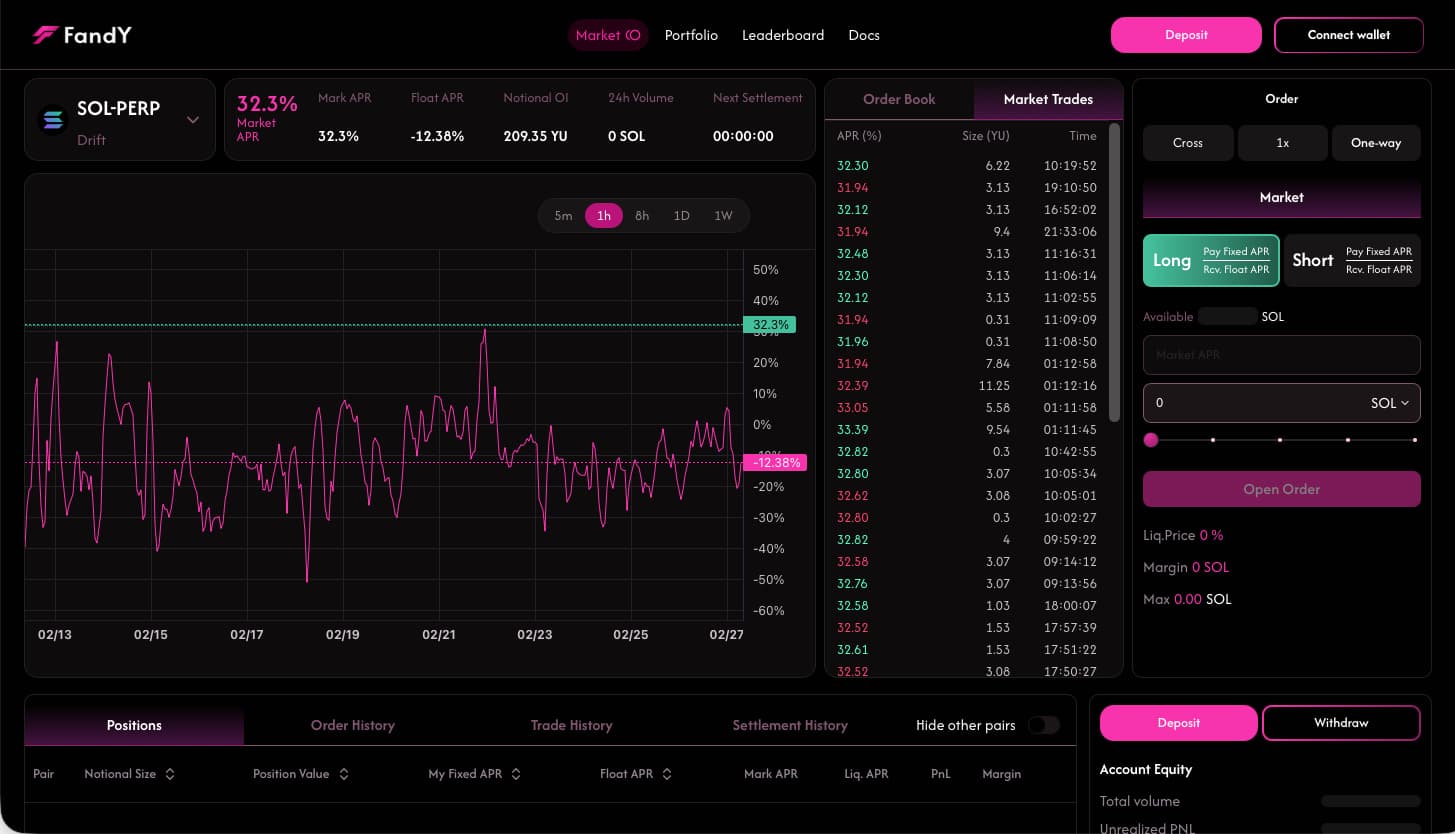Select the Short position option
The height and width of the screenshot is (834, 1455).
[x=1352, y=260]
